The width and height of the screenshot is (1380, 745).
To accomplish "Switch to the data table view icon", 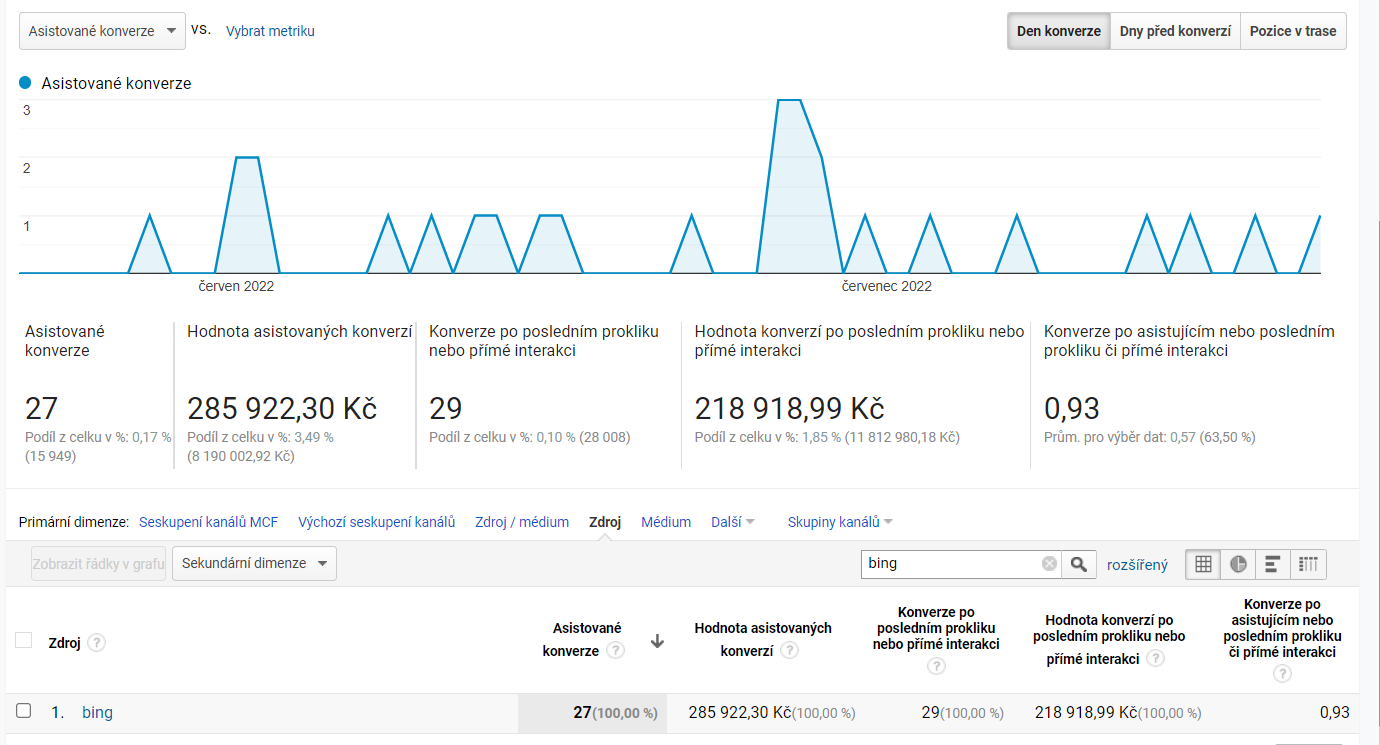I will tap(1203, 564).
